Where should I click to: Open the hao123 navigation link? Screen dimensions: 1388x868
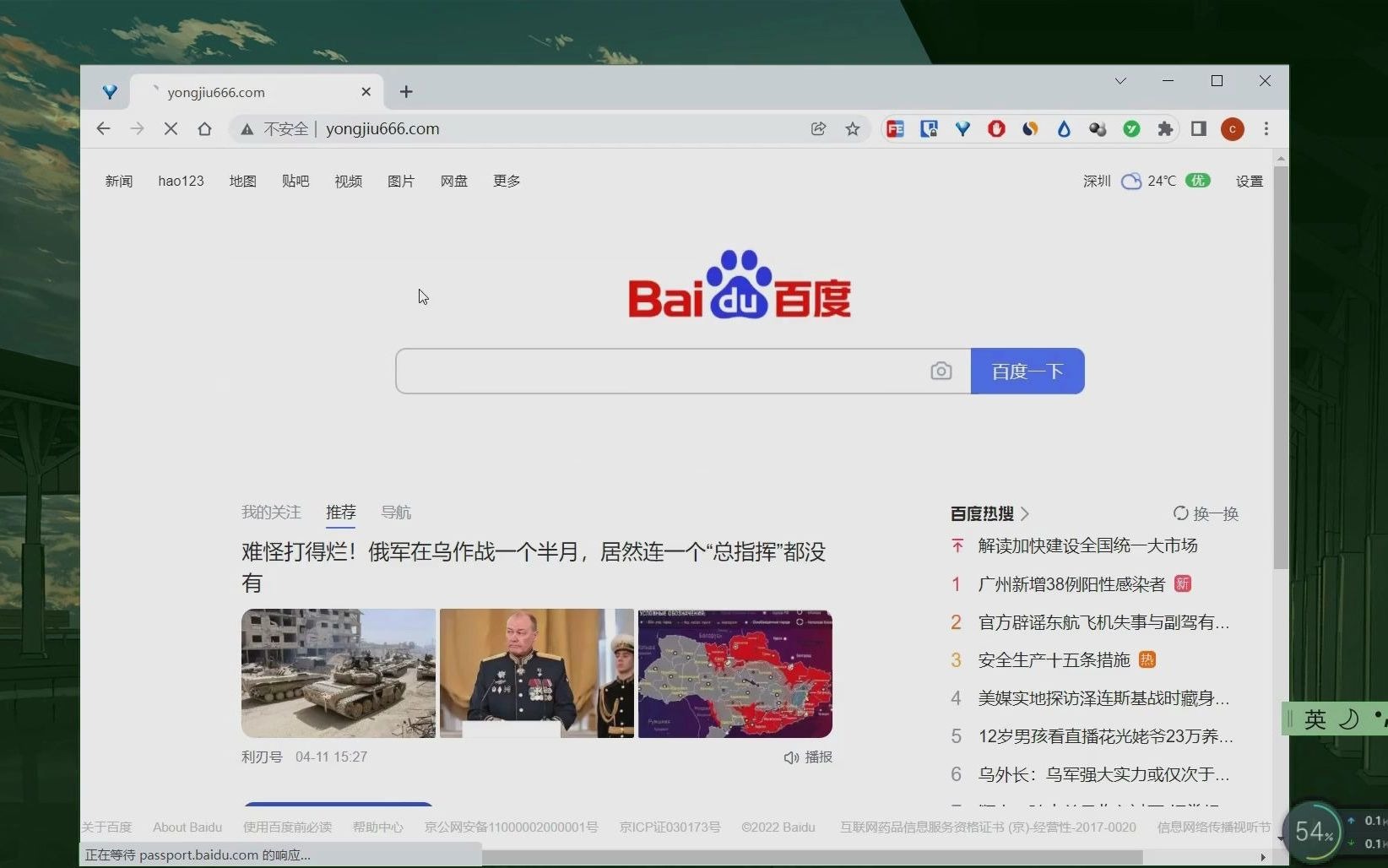click(181, 181)
